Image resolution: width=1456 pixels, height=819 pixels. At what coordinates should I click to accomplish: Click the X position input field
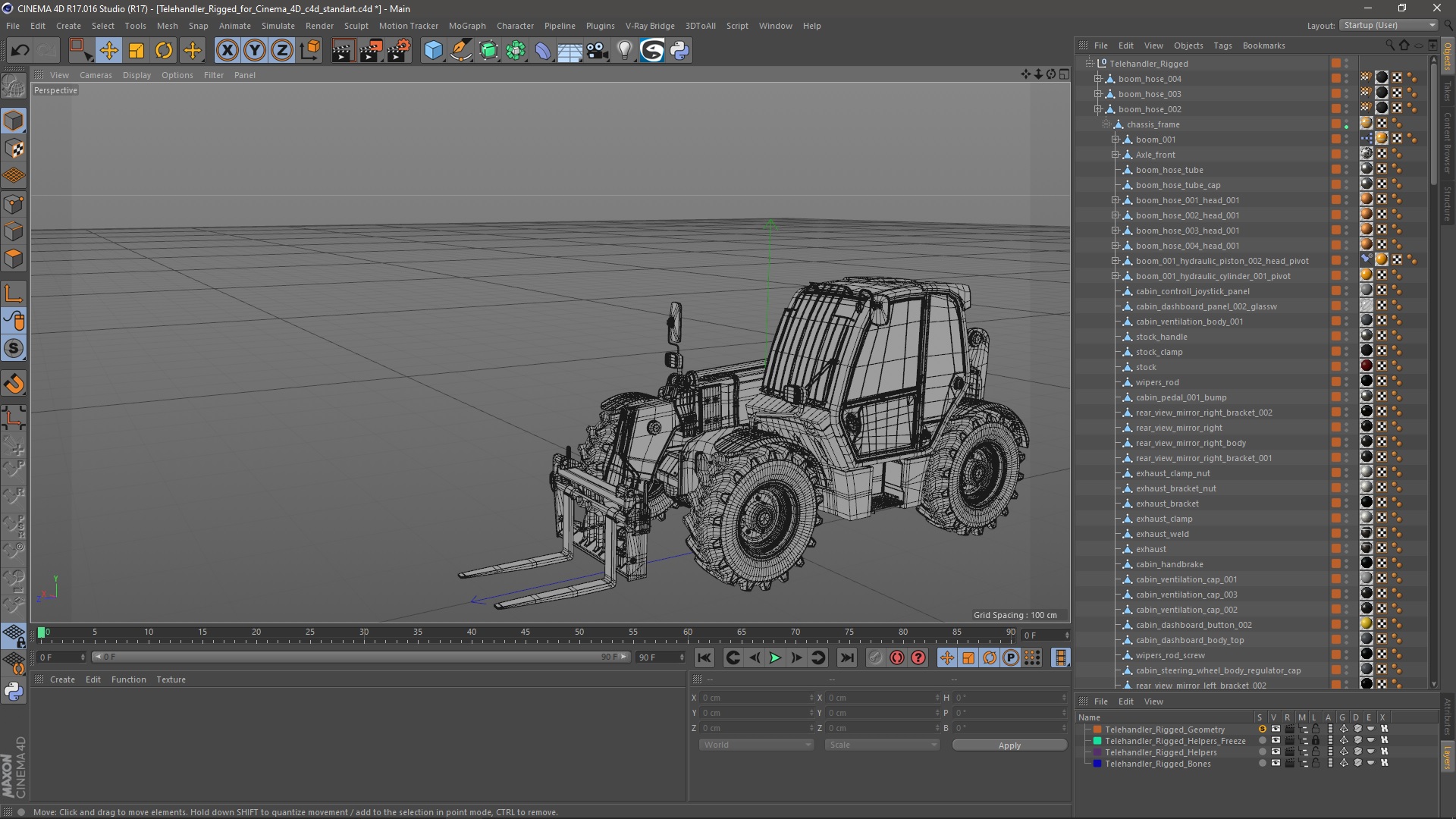point(755,698)
